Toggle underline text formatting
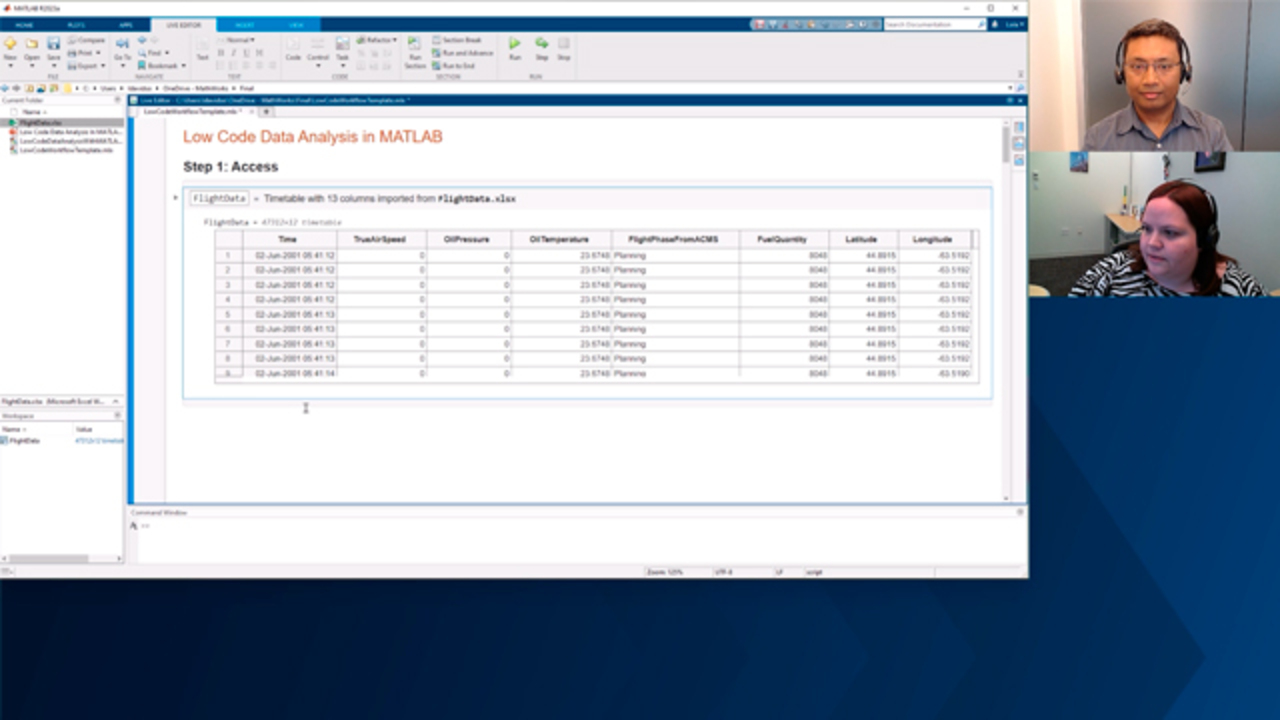1280x720 pixels. (x=245, y=53)
